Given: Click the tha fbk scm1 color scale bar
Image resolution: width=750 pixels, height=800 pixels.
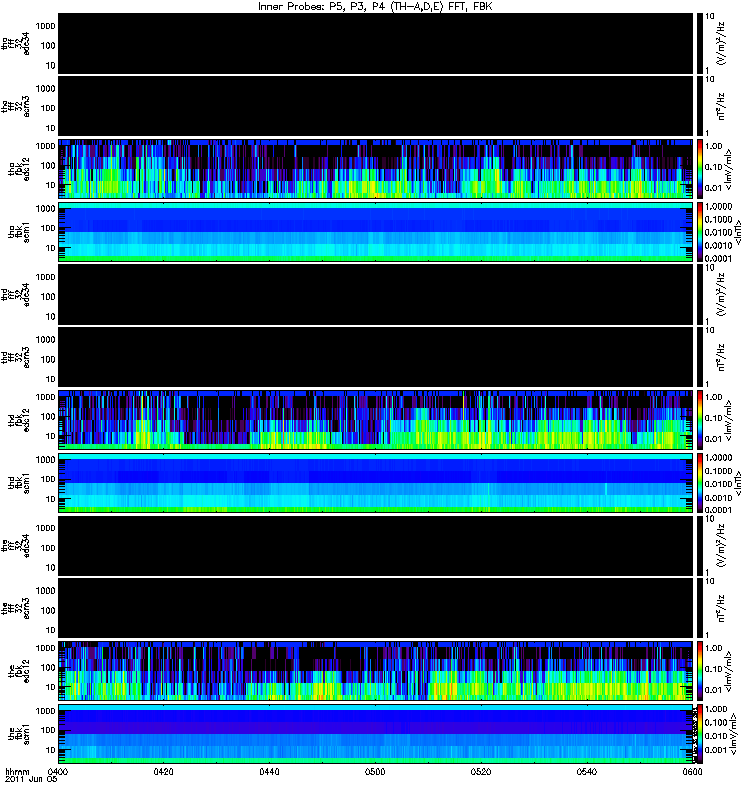Looking at the screenshot, I should pos(699,232).
